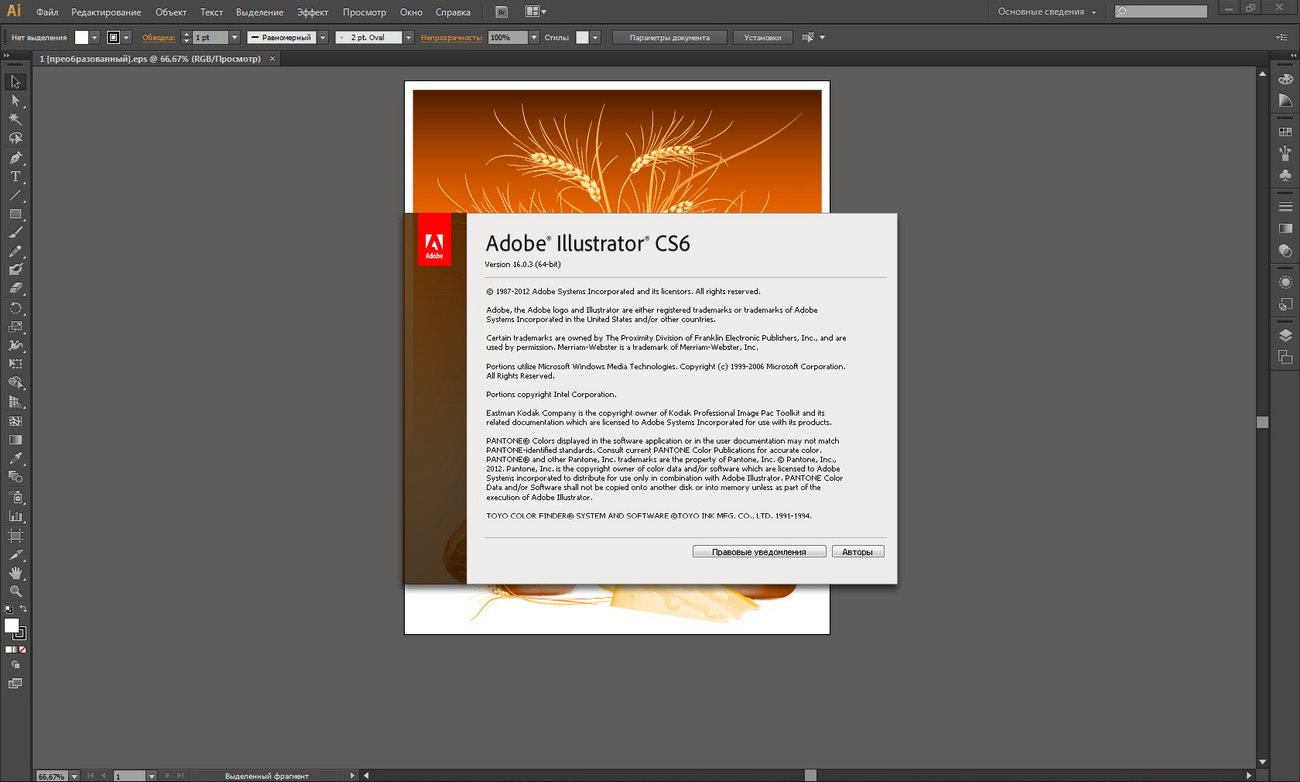Screen dimensions: 1300x782
Task: Select the Scale tool
Action: tap(15, 327)
